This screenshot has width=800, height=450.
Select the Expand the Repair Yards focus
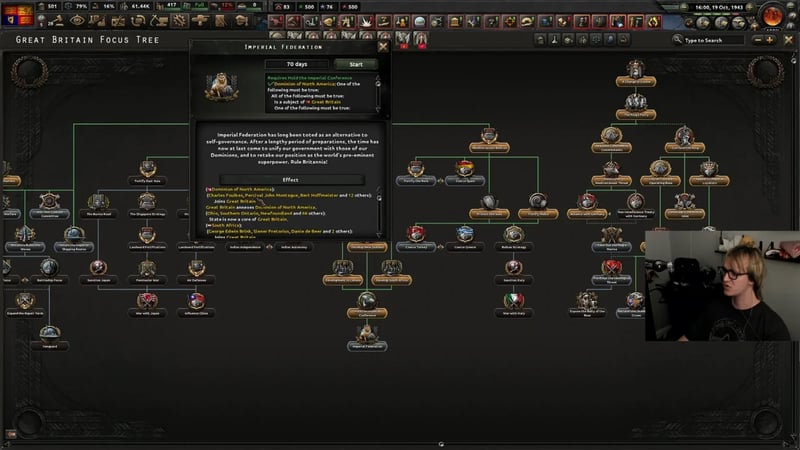pyautogui.click(x=25, y=305)
